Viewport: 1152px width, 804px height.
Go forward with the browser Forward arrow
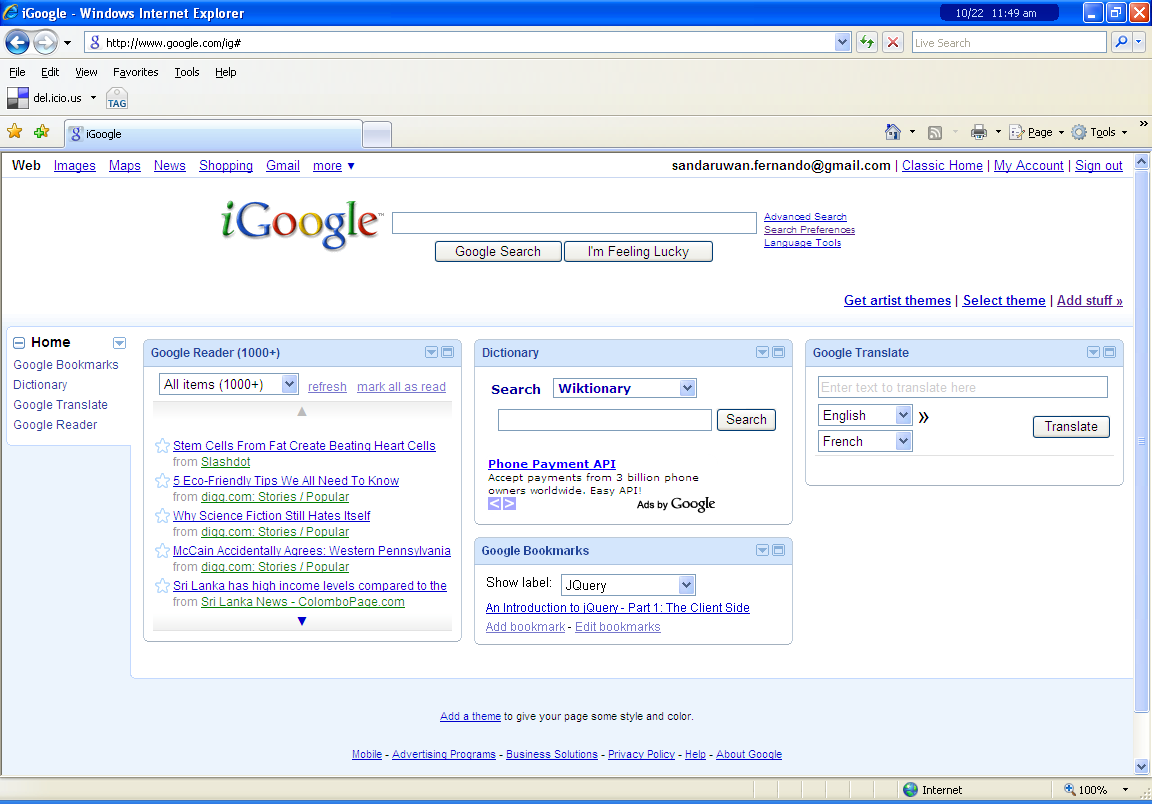pyautogui.click(x=46, y=43)
